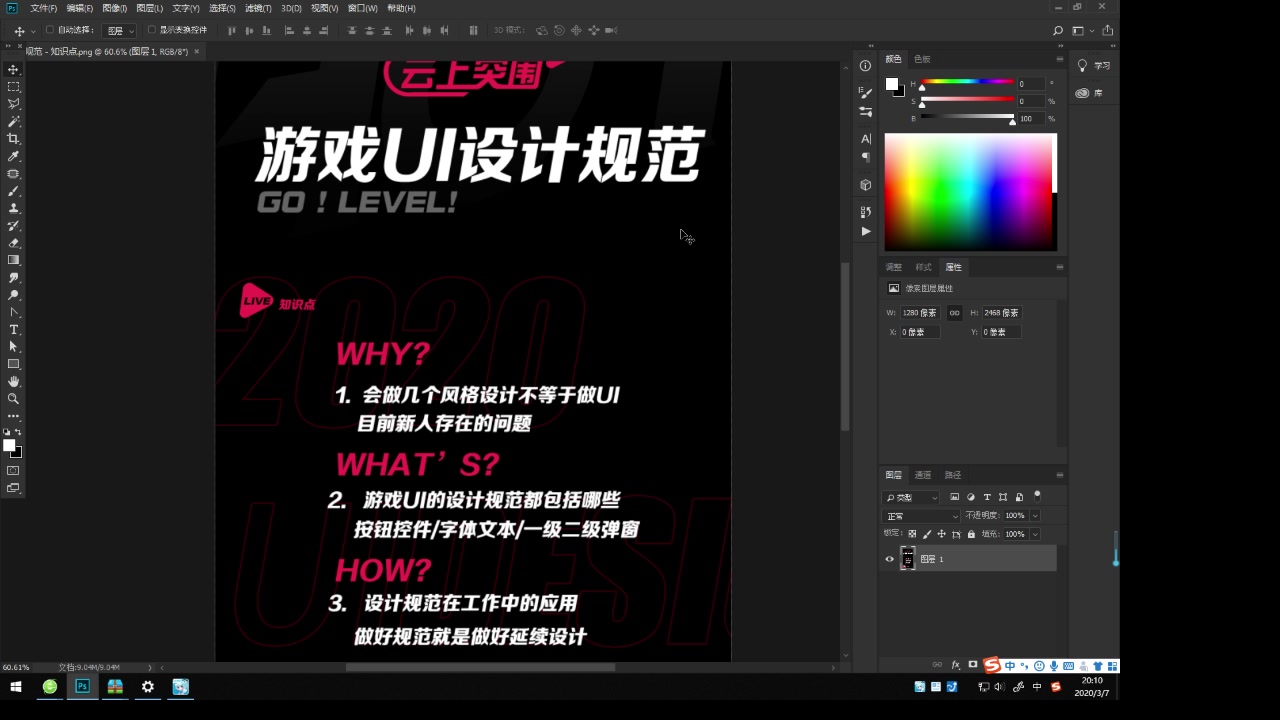Viewport: 1280px width, 720px height.
Task: Enable the 自动选择 checkbox
Action: [50, 30]
